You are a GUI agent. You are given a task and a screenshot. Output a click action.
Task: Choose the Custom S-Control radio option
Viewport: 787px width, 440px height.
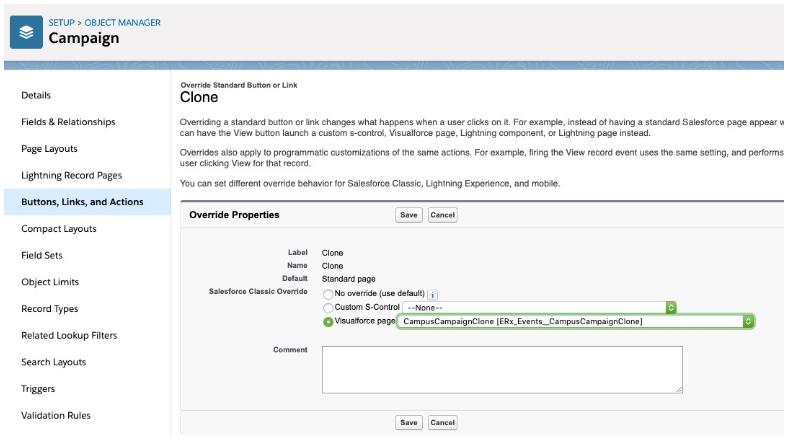328,308
